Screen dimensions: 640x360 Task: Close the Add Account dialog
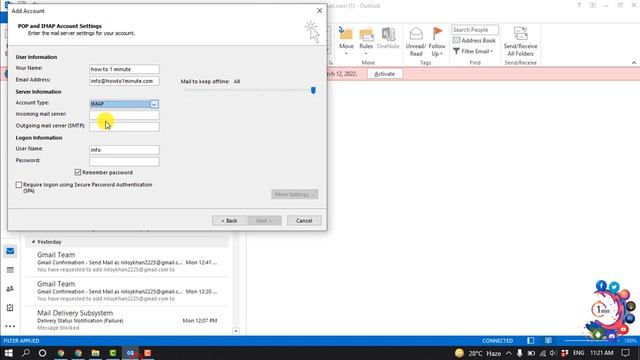320,11
